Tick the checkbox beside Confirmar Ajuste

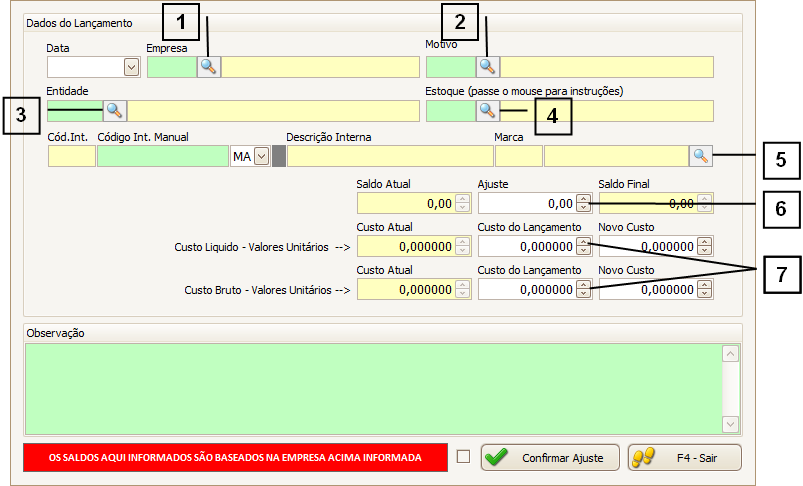[462, 457]
